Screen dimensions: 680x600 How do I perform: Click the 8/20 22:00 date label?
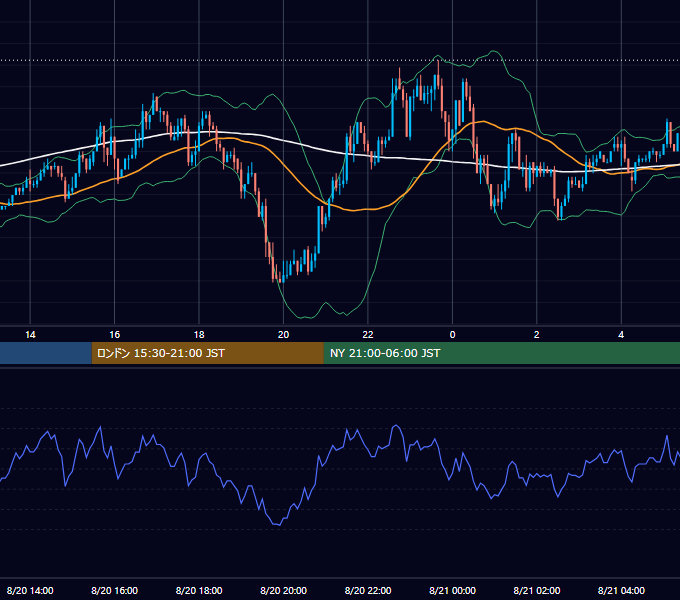coord(368,590)
